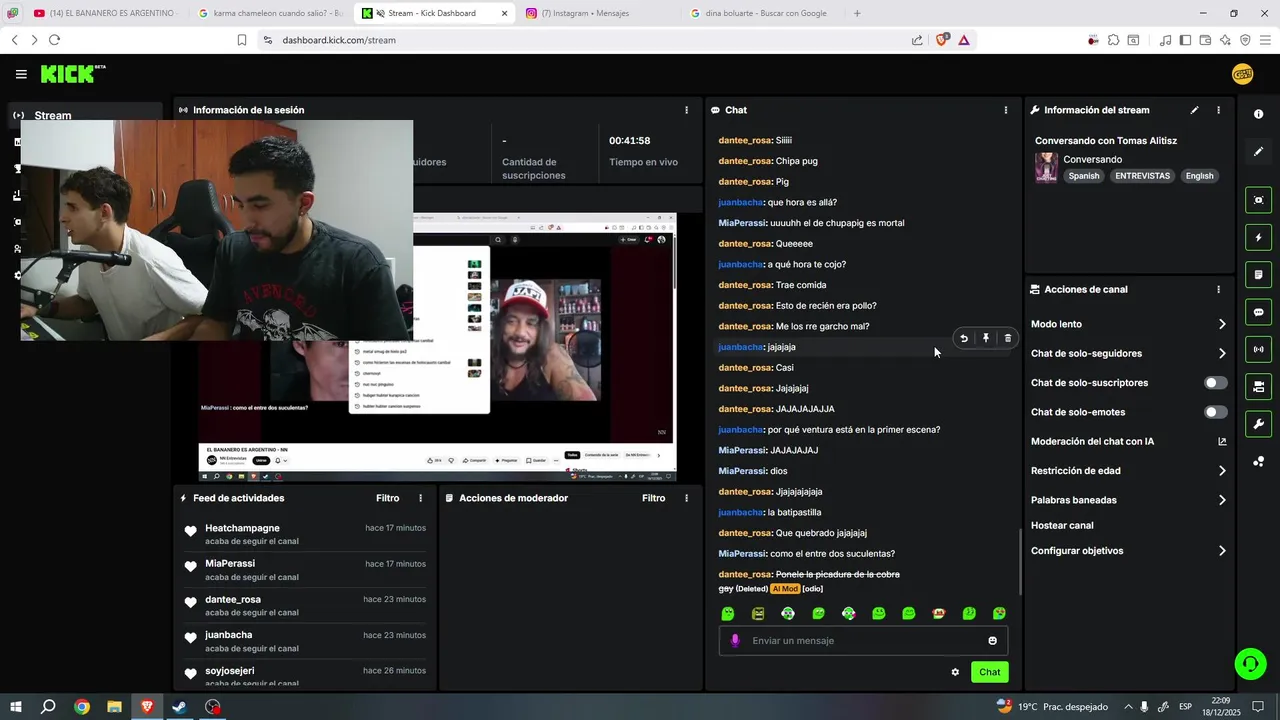Click the document icon in right sidebar
Screen dimensions: 1280x720
(1259, 275)
